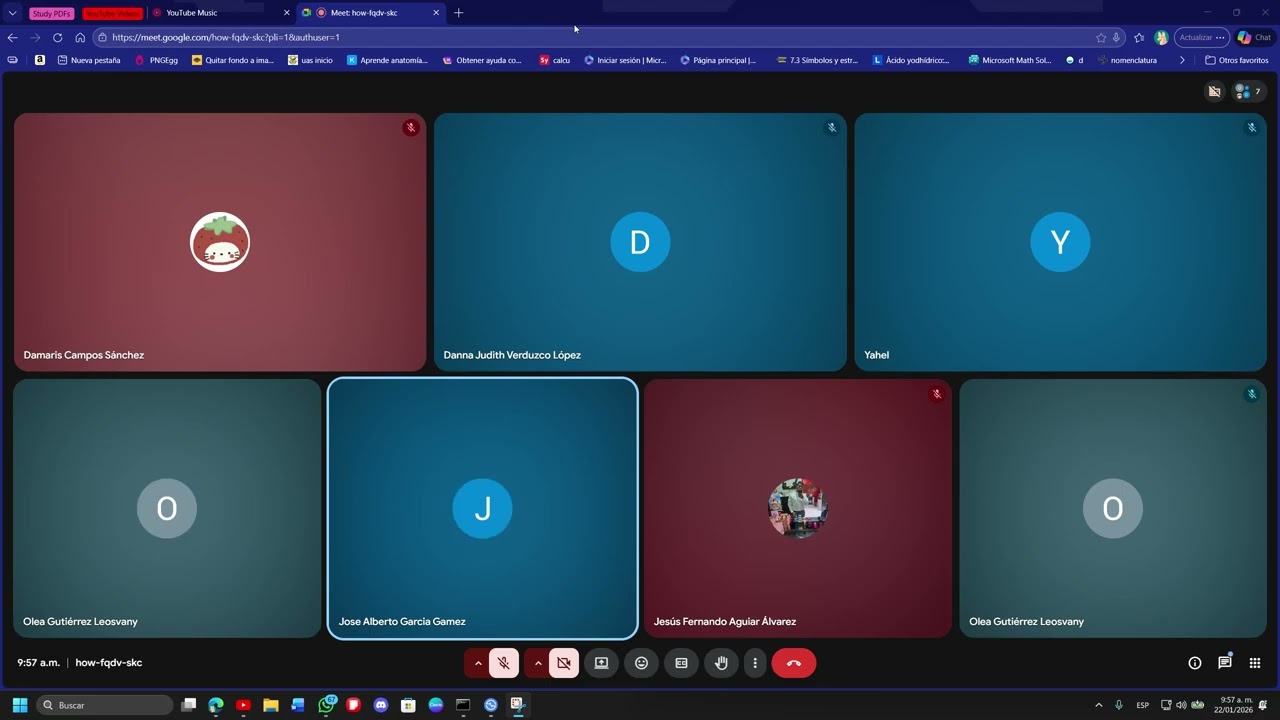The height and width of the screenshot is (720, 1280).
Task: Open the clock showing 22/01/2026
Action: [1233, 705]
